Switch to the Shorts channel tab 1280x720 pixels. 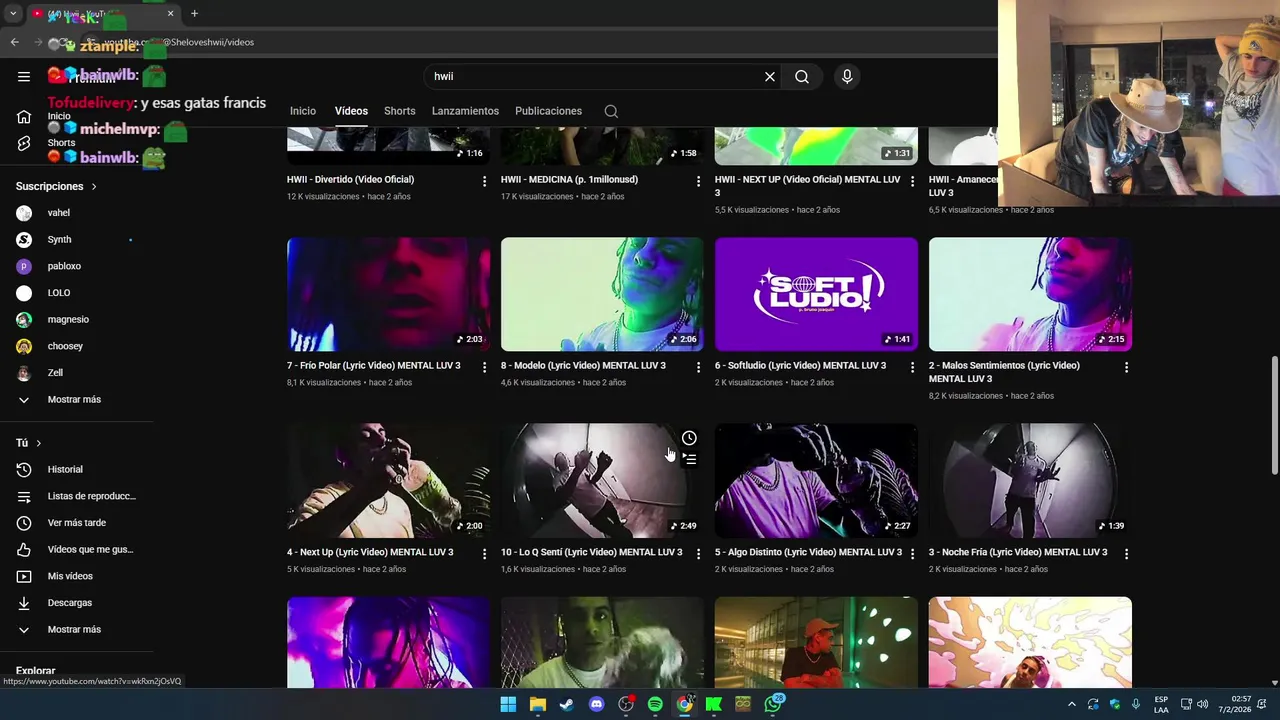[399, 111]
